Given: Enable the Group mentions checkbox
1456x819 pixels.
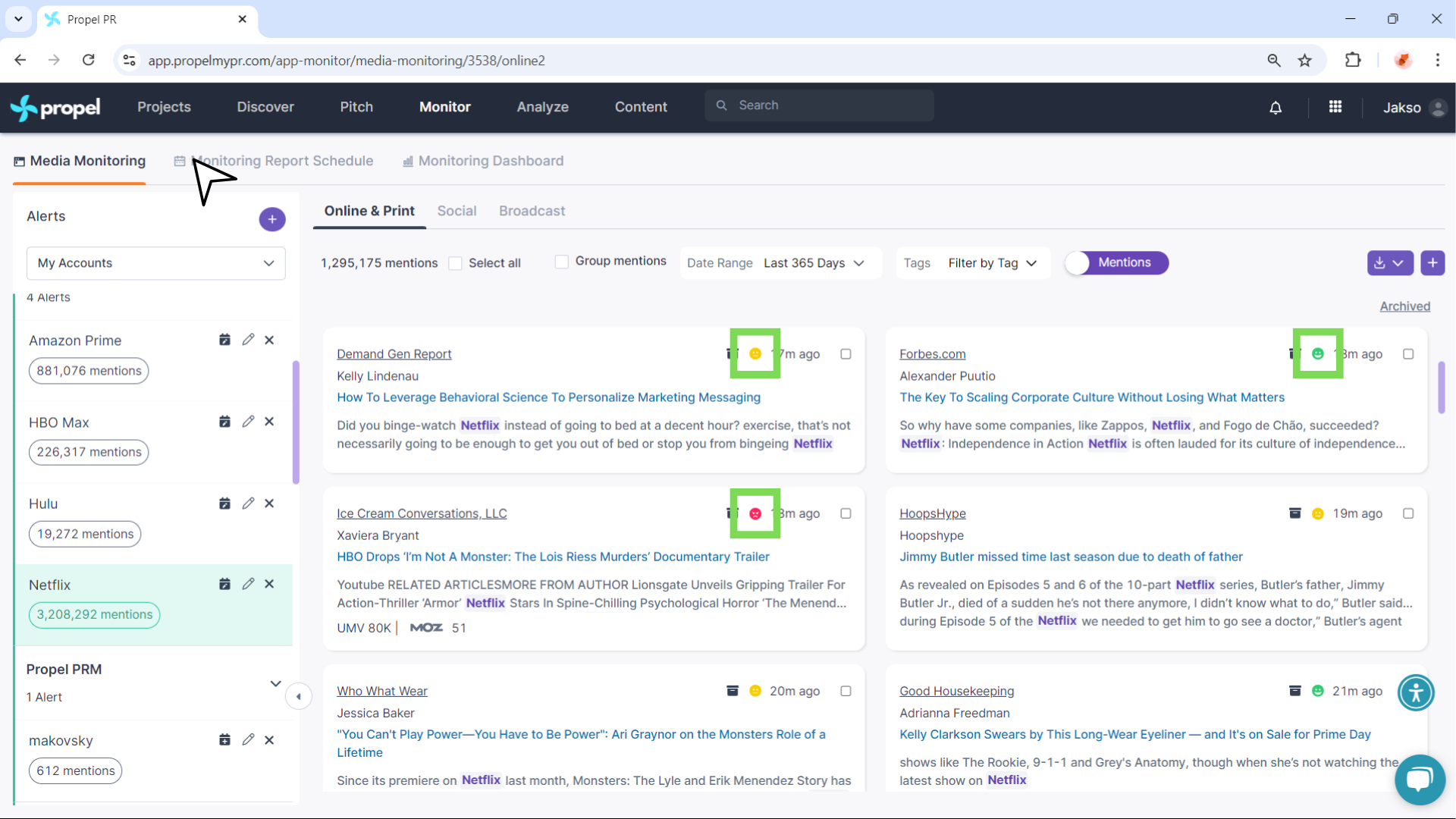Looking at the screenshot, I should [562, 262].
